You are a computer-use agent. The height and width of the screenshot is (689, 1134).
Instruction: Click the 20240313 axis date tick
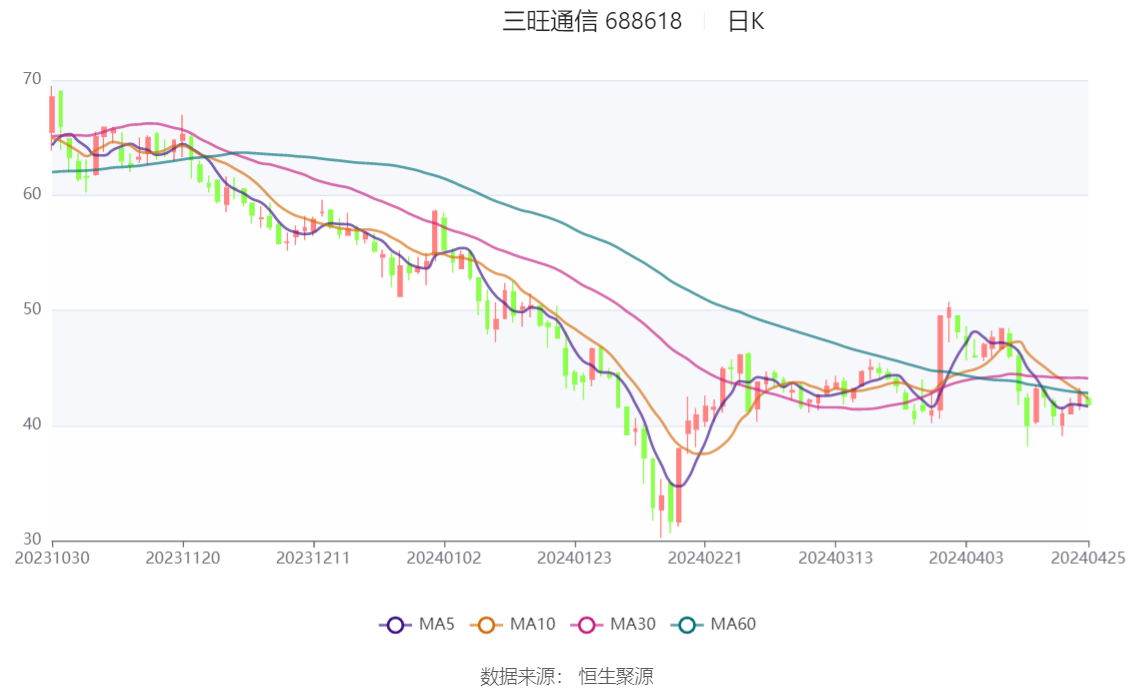[834, 558]
